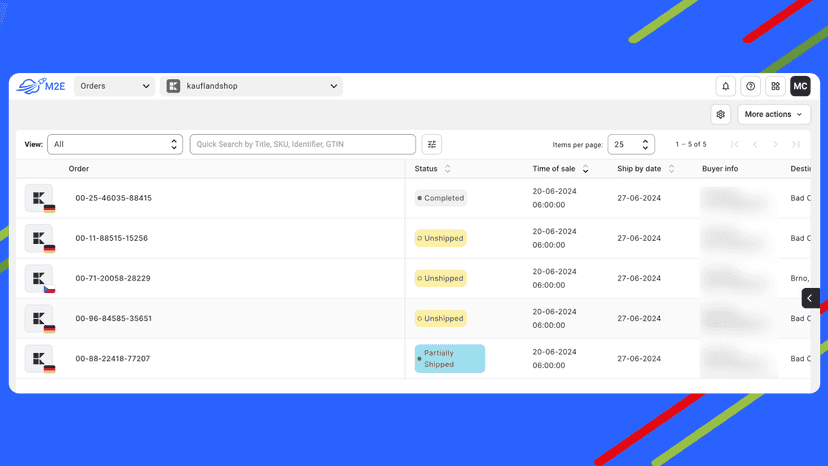Screen dimensions: 828x466
Task: Open order 00-88-22418-77207
Action: 112,359
